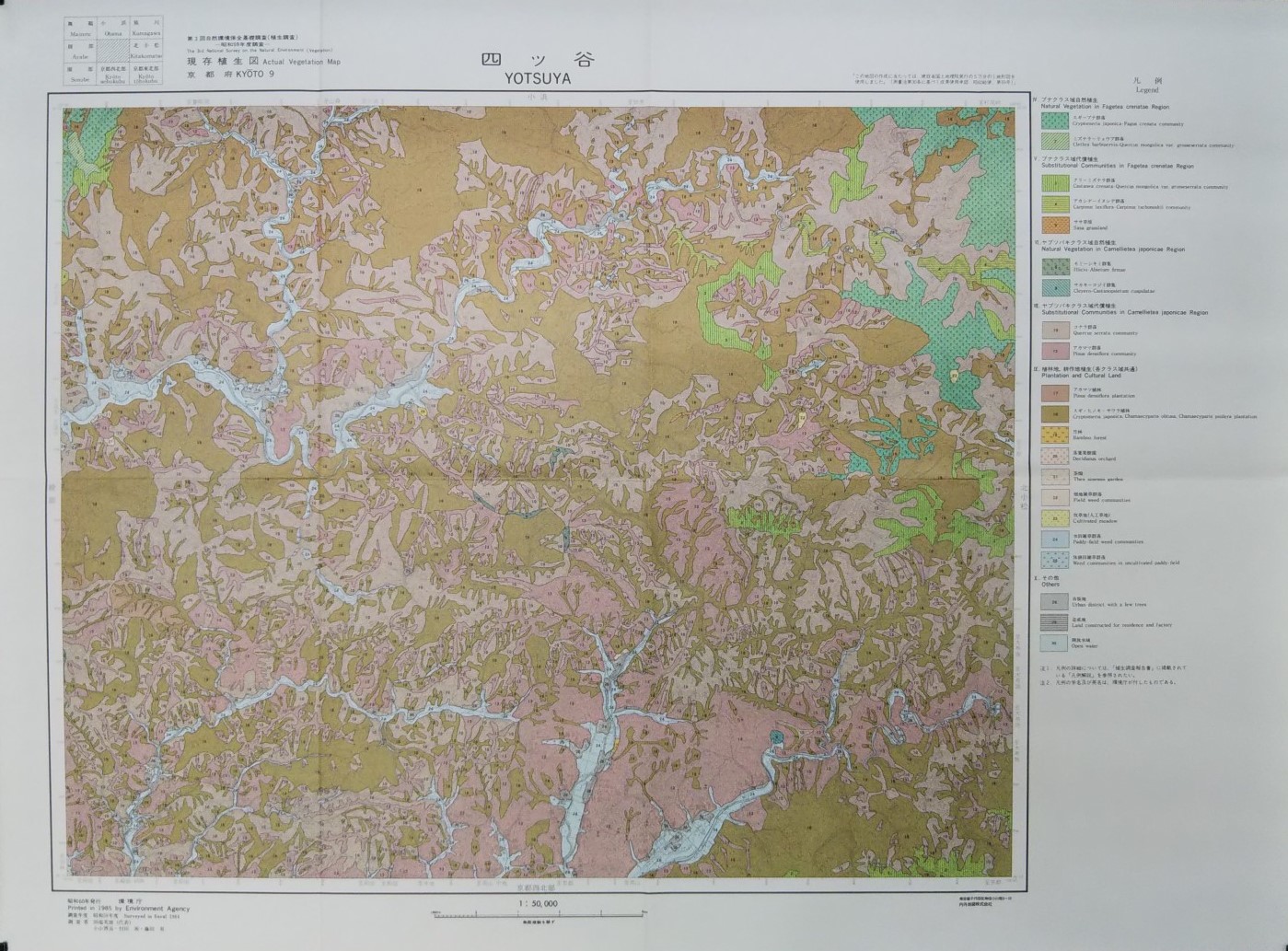The width and height of the screenshot is (1288, 951).
Task: Click 'Natural Vegetation in Camellietea japonicae Region' heading
Action: coord(1113,249)
